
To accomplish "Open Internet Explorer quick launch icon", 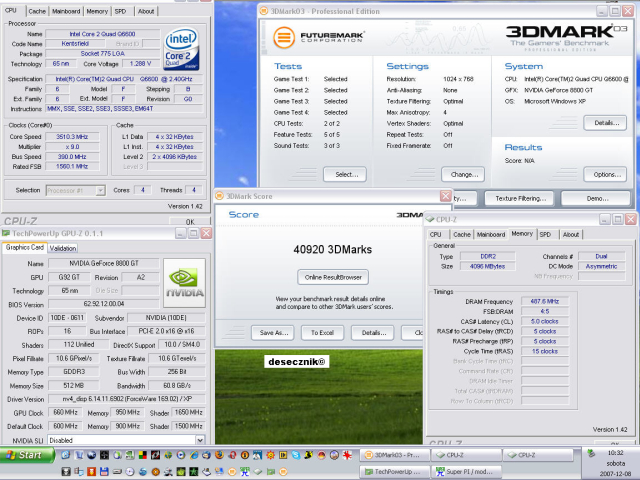I will coord(194,455).
